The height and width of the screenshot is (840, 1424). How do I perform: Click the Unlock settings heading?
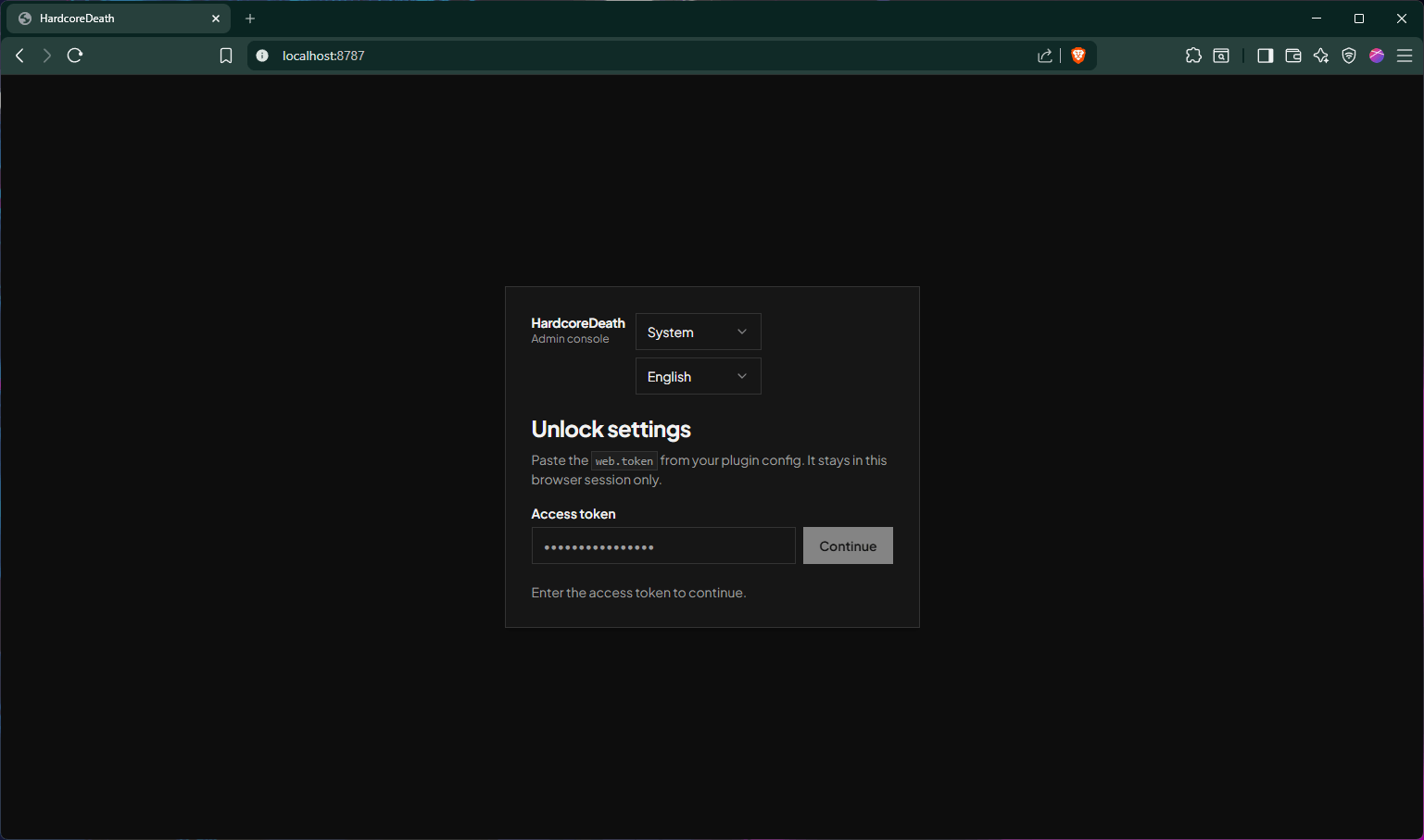pos(611,429)
